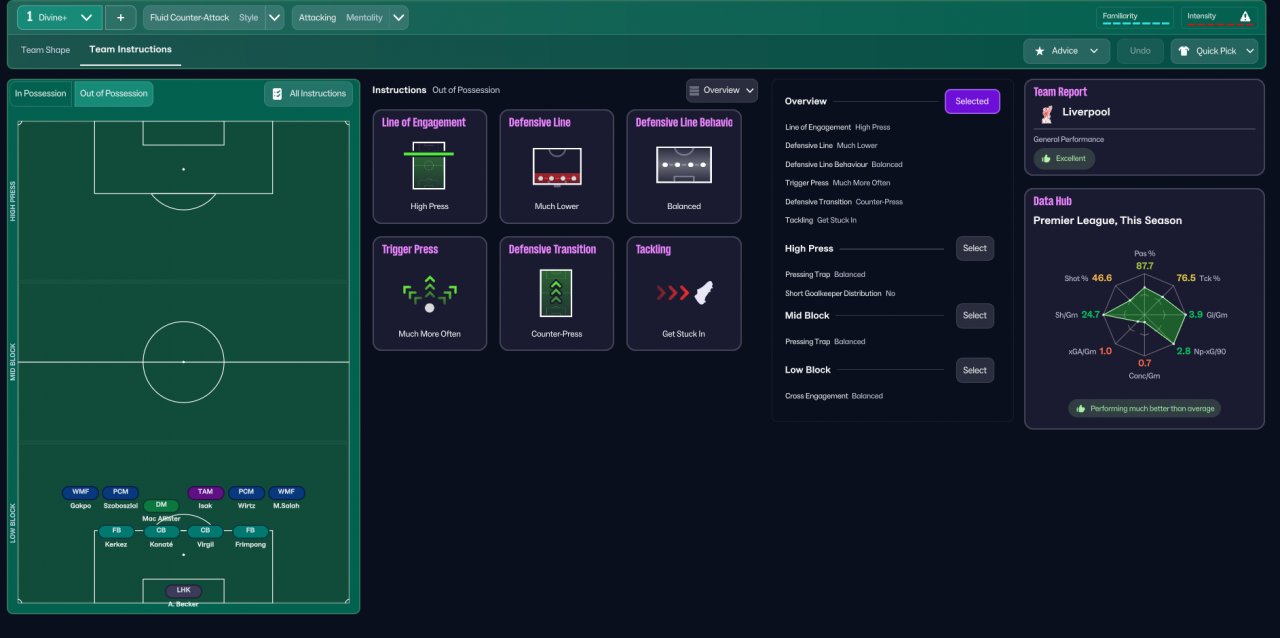
Task: Click the Undo button
Action: pyautogui.click(x=1140, y=51)
